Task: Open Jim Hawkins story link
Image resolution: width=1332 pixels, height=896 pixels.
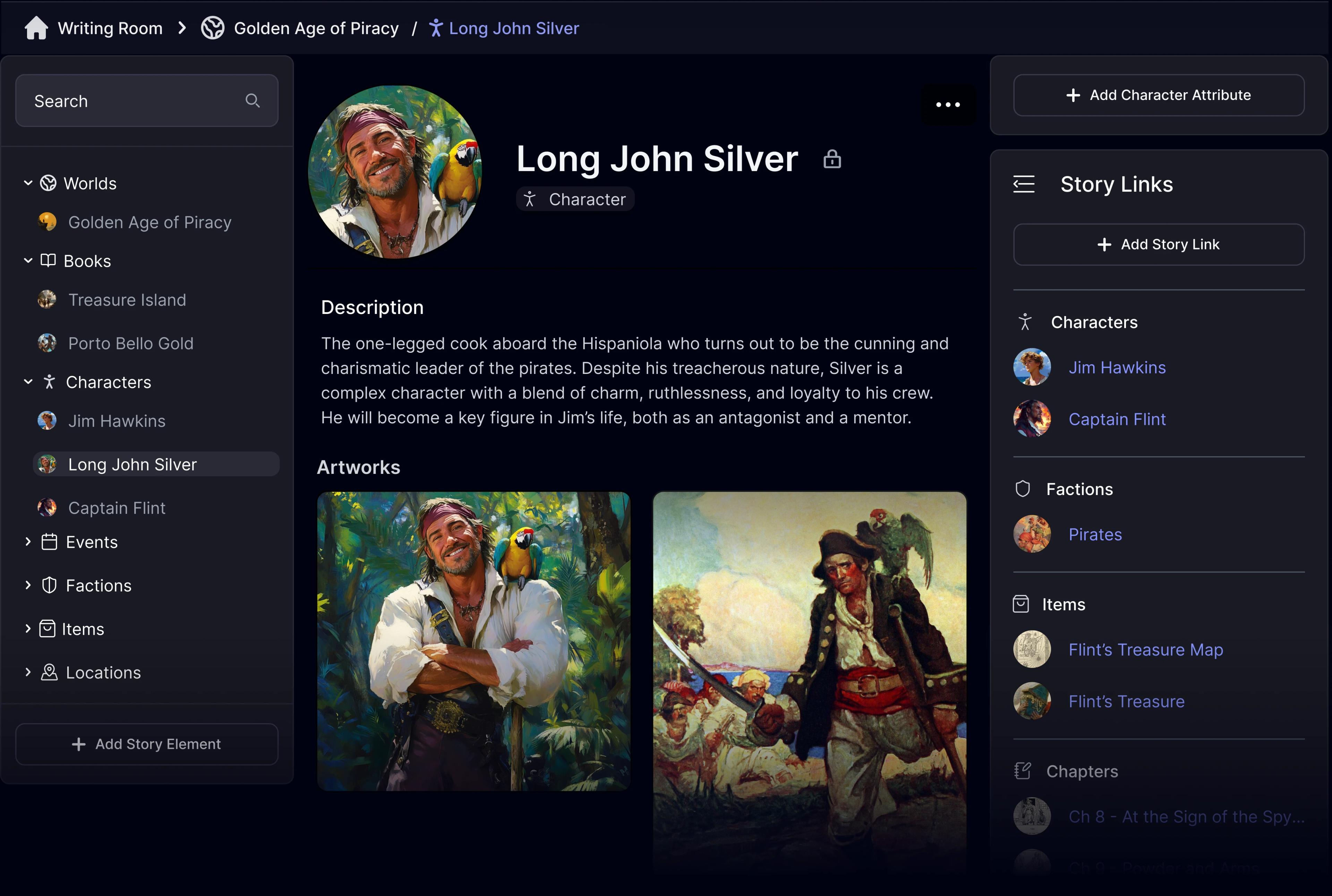Action: tap(1117, 367)
